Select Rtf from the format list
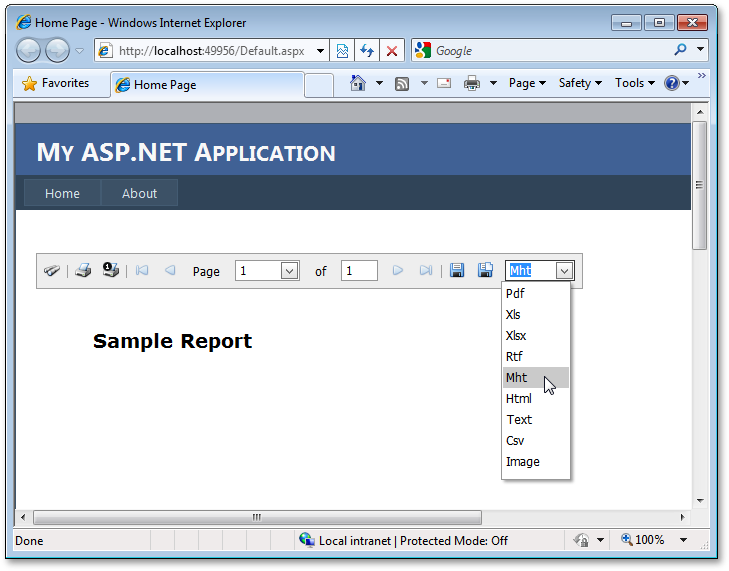The height and width of the screenshot is (571, 729). (x=536, y=356)
